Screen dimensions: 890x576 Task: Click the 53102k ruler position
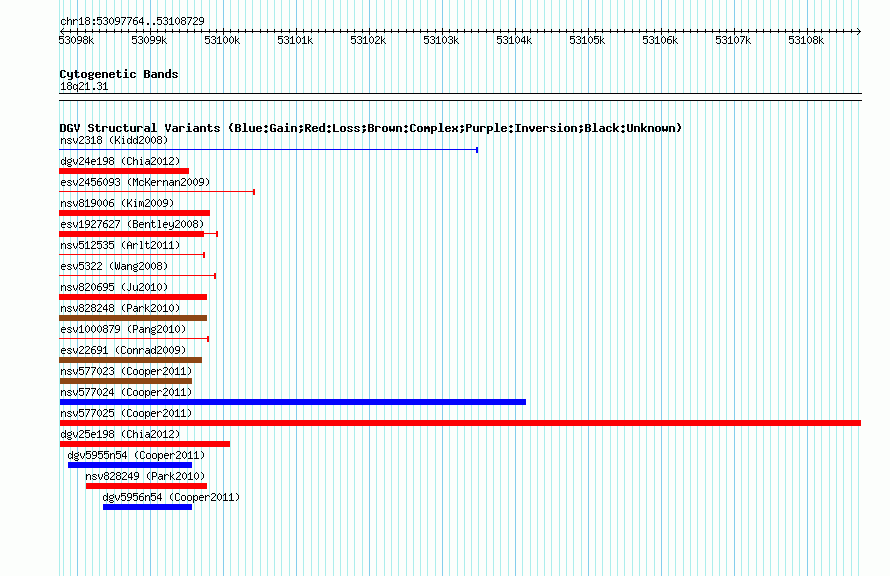(368, 40)
